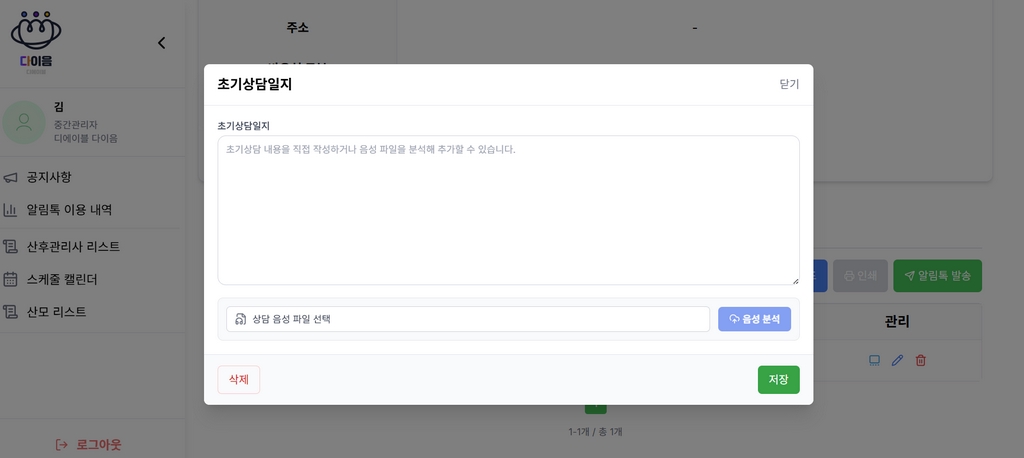
Task: Click the red trash icon in the 관리 column
Action: [920, 360]
